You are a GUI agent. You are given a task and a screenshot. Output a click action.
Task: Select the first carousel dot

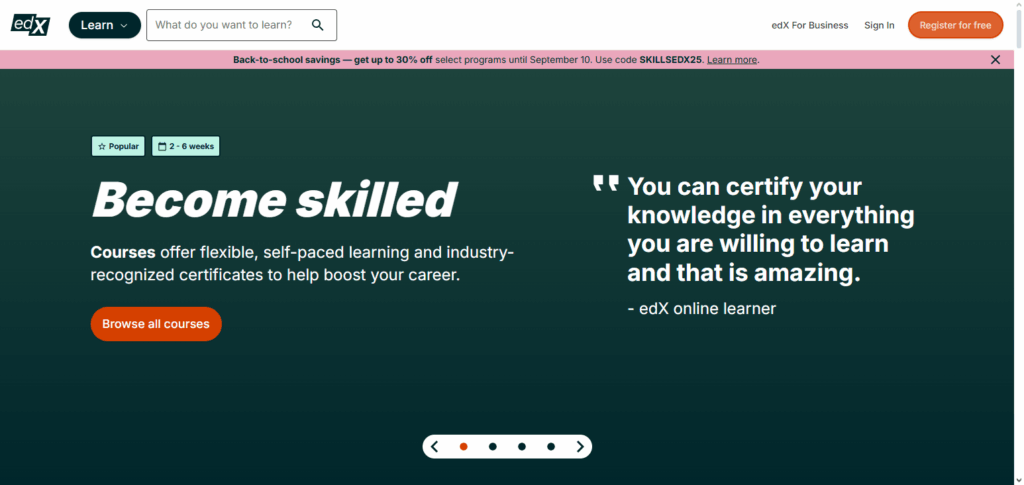pyautogui.click(x=464, y=446)
